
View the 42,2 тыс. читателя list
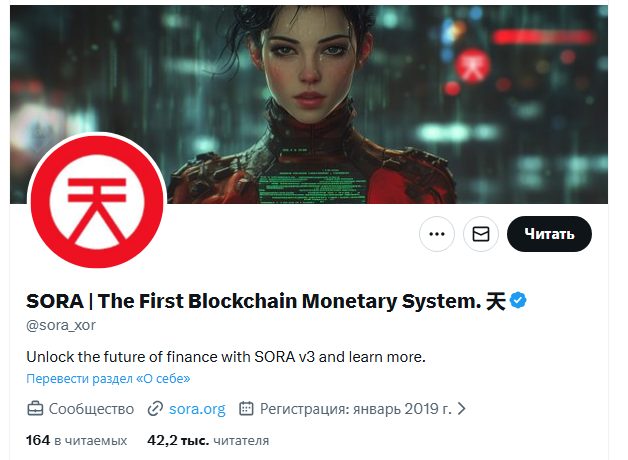[x=207, y=440]
